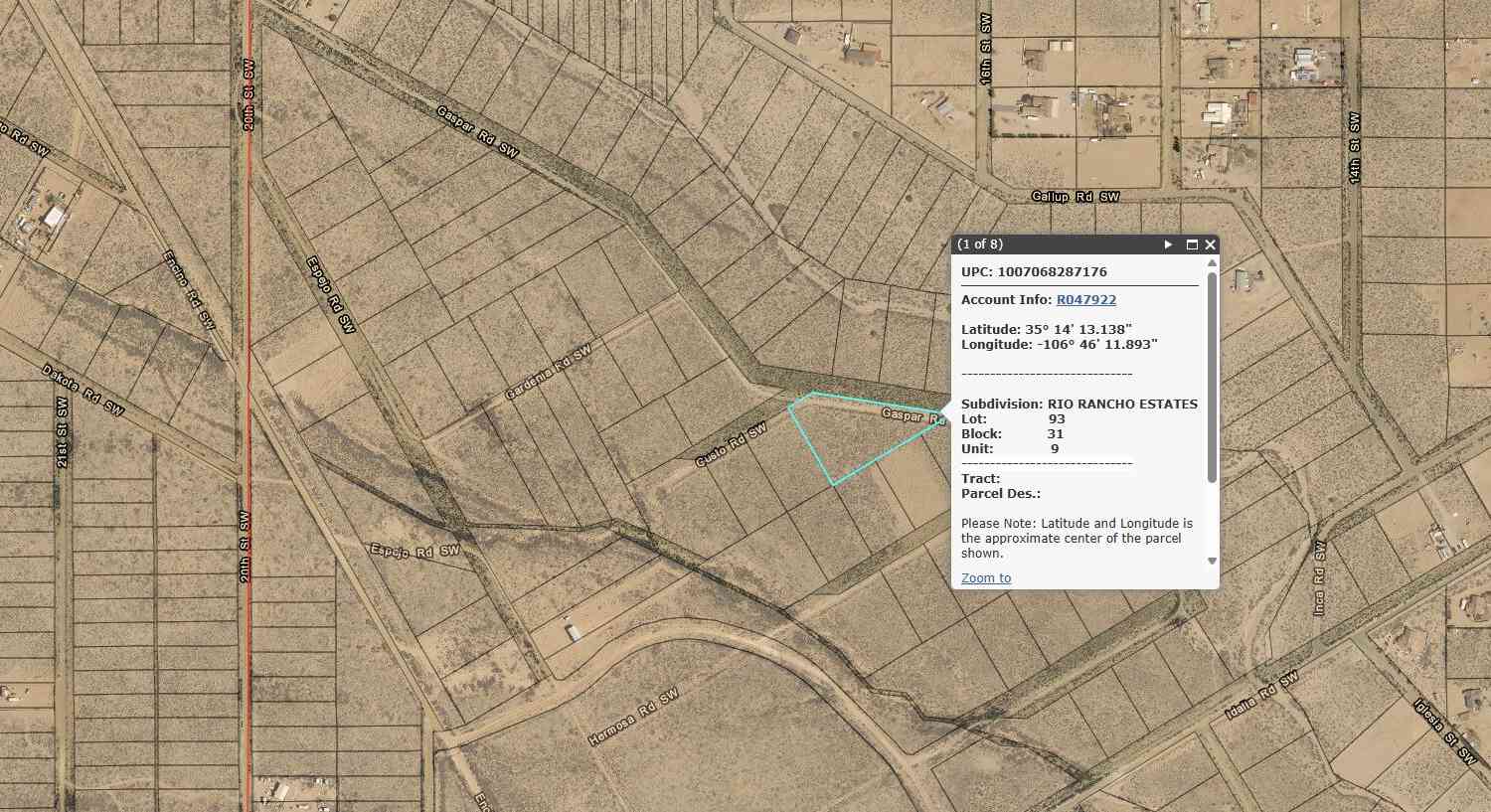The image size is (1491, 812).
Task: Click the Iglesia St SW map label
Action: point(1444,731)
